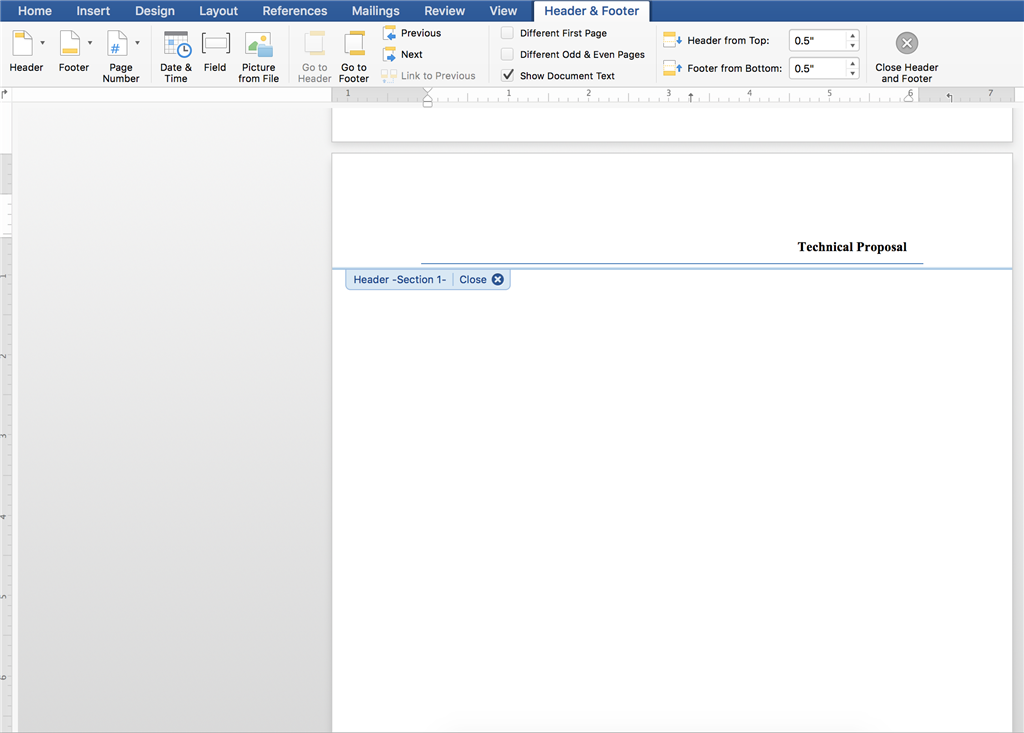Click the Page Number icon
This screenshot has width=1024, height=733.
[x=117, y=44]
